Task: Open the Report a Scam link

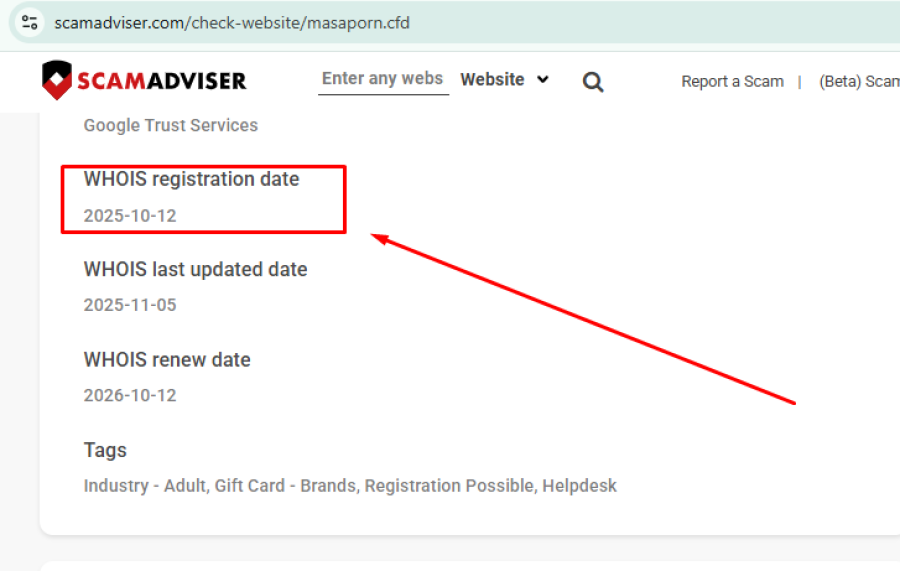Action: tap(732, 81)
